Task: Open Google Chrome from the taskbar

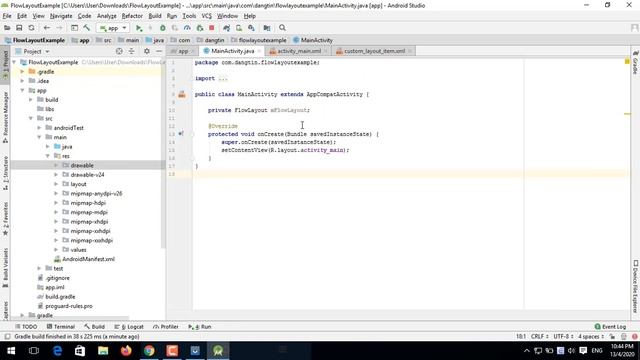Action: click(x=149, y=351)
